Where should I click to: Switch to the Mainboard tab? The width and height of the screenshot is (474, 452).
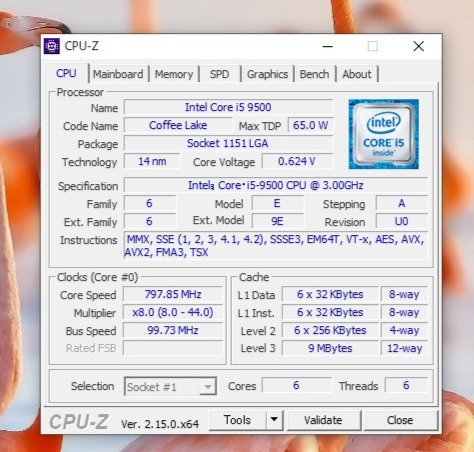[x=118, y=74]
